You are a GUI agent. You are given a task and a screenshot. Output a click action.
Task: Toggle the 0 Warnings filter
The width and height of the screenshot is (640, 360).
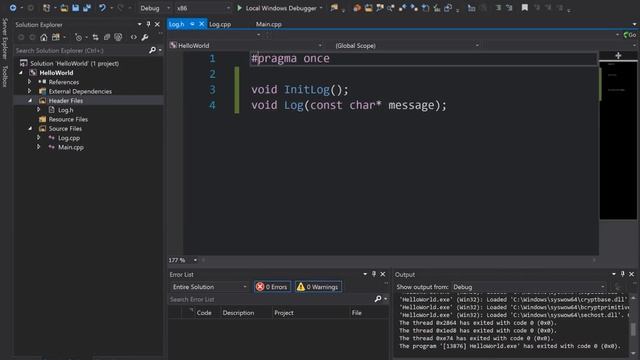tap(318, 287)
